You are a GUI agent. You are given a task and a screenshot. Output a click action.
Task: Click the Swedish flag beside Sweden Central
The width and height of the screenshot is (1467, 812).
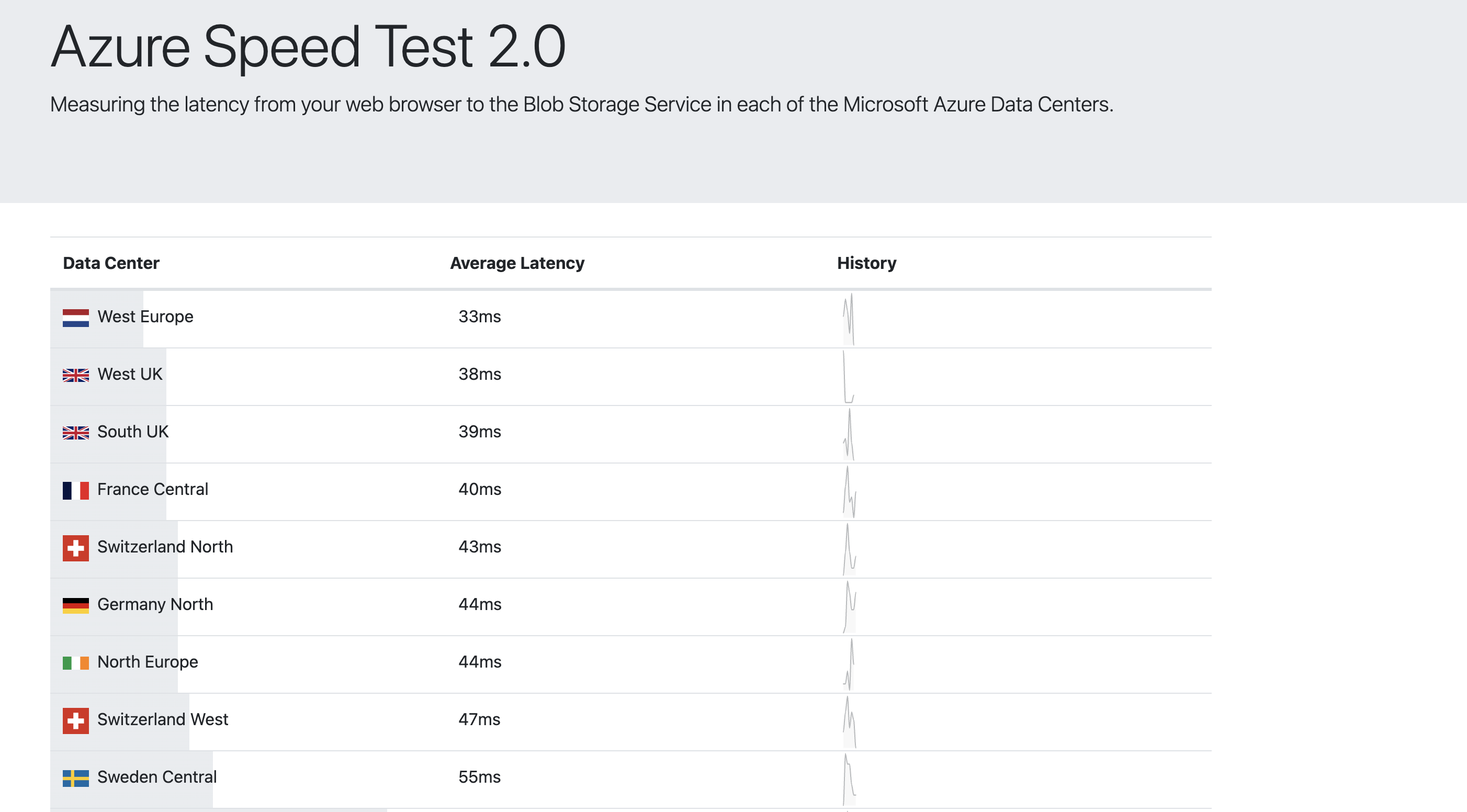coord(76,778)
